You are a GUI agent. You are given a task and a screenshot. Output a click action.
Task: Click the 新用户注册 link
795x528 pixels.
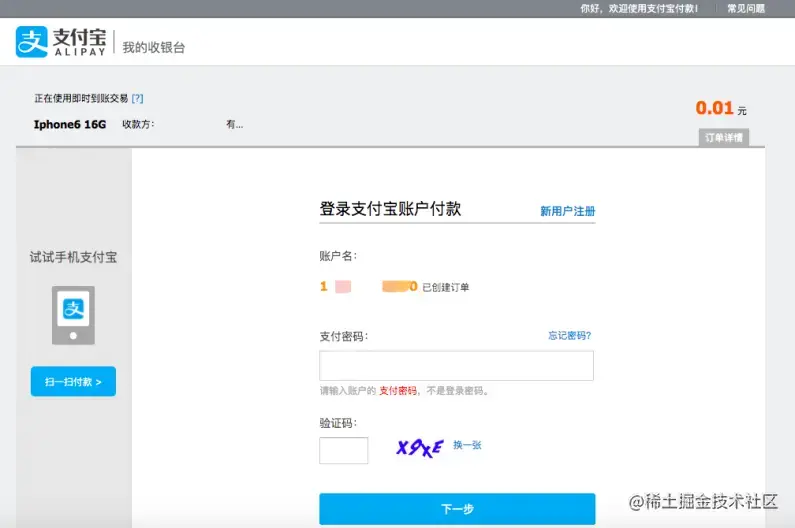coord(568,211)
